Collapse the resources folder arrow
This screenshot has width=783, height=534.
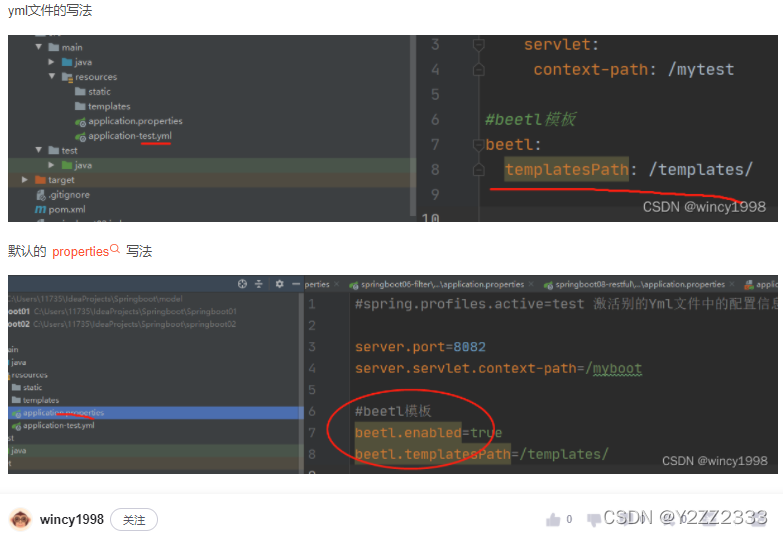pos(51,76)
